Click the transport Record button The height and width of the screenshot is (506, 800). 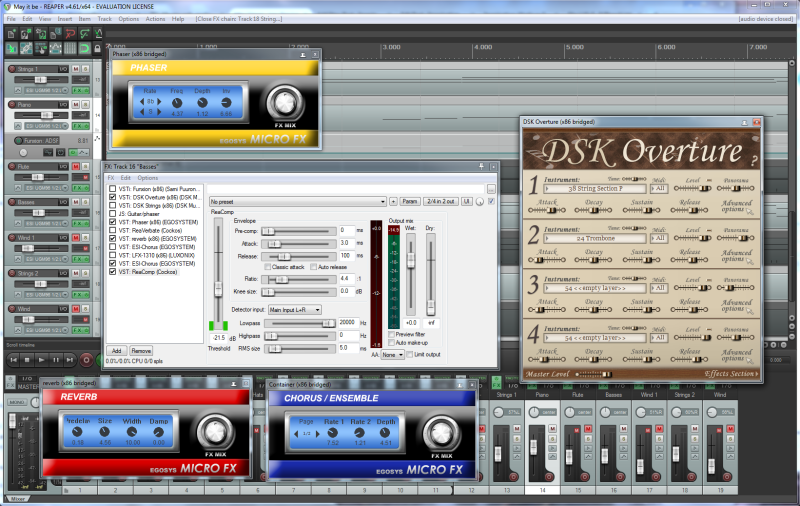pos(86,360)
